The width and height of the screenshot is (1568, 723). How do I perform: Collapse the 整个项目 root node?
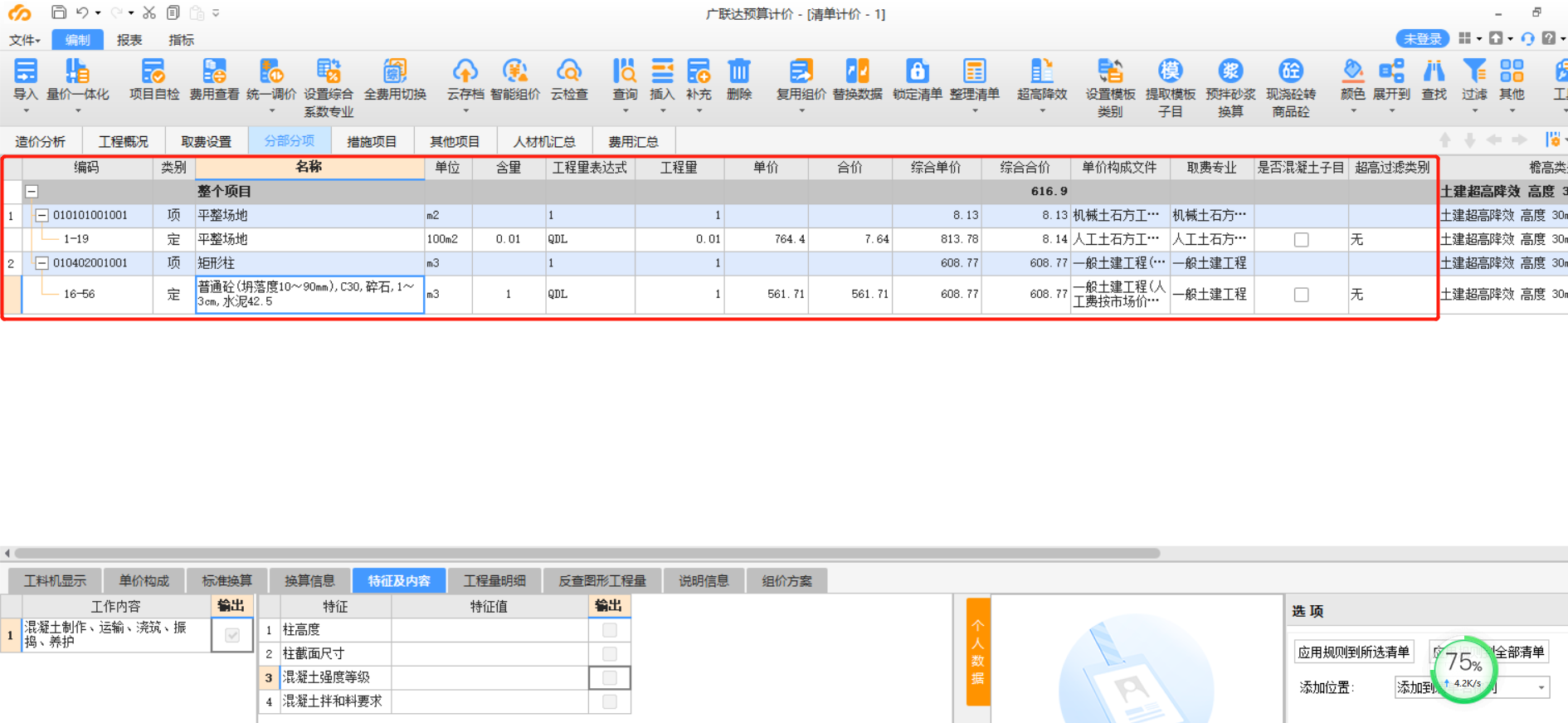click(x=32, y=192)
